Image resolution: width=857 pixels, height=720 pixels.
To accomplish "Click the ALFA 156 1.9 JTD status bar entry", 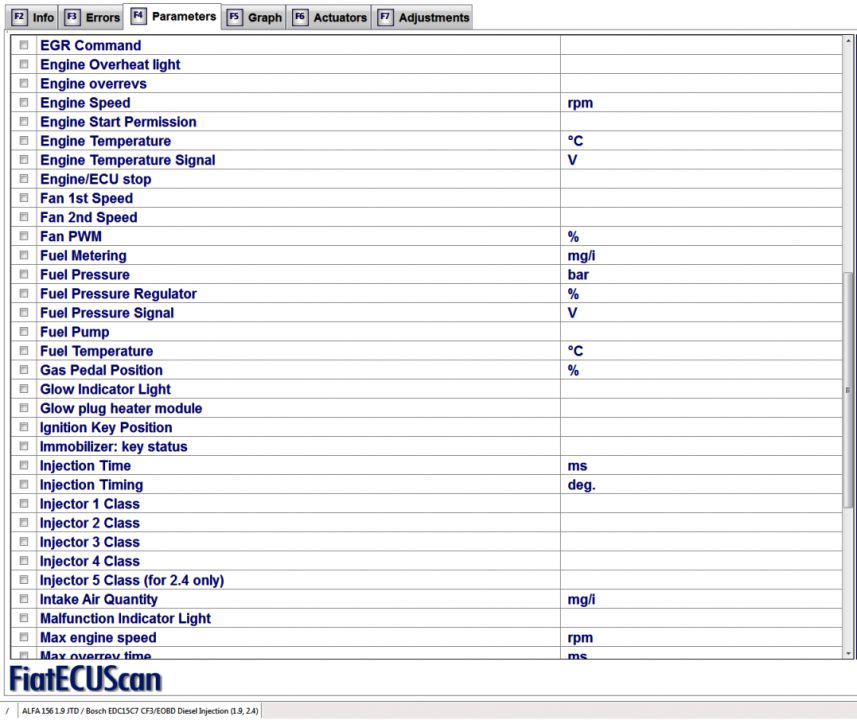I will click(140, 711).
